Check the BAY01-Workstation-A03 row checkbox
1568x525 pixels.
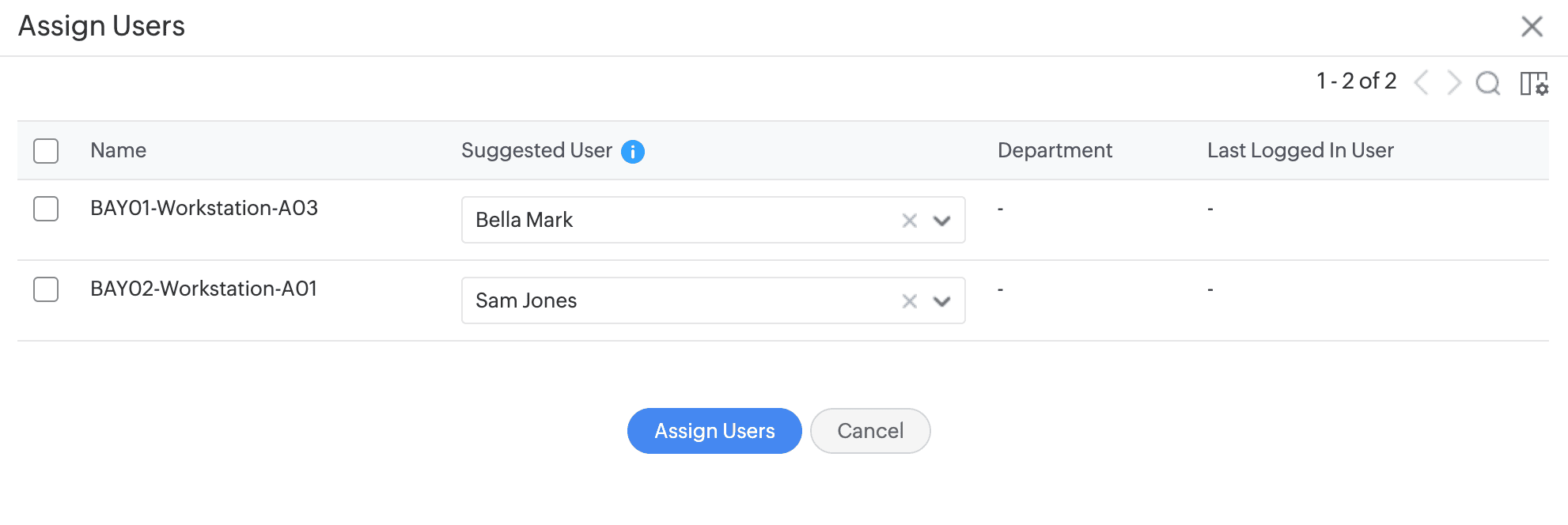click(46, 209)
